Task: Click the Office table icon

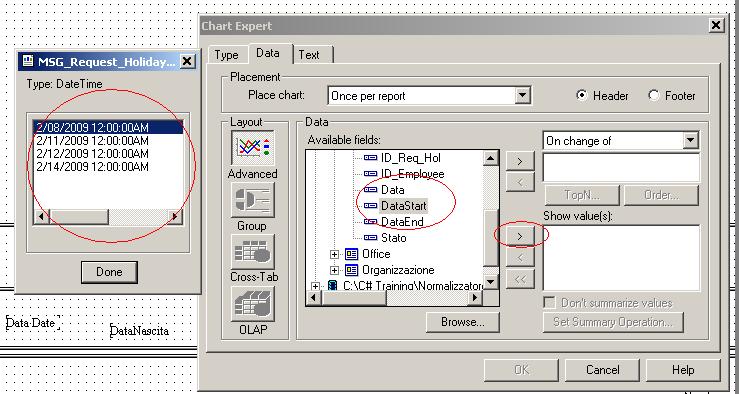Action: [x=352, y=254]
